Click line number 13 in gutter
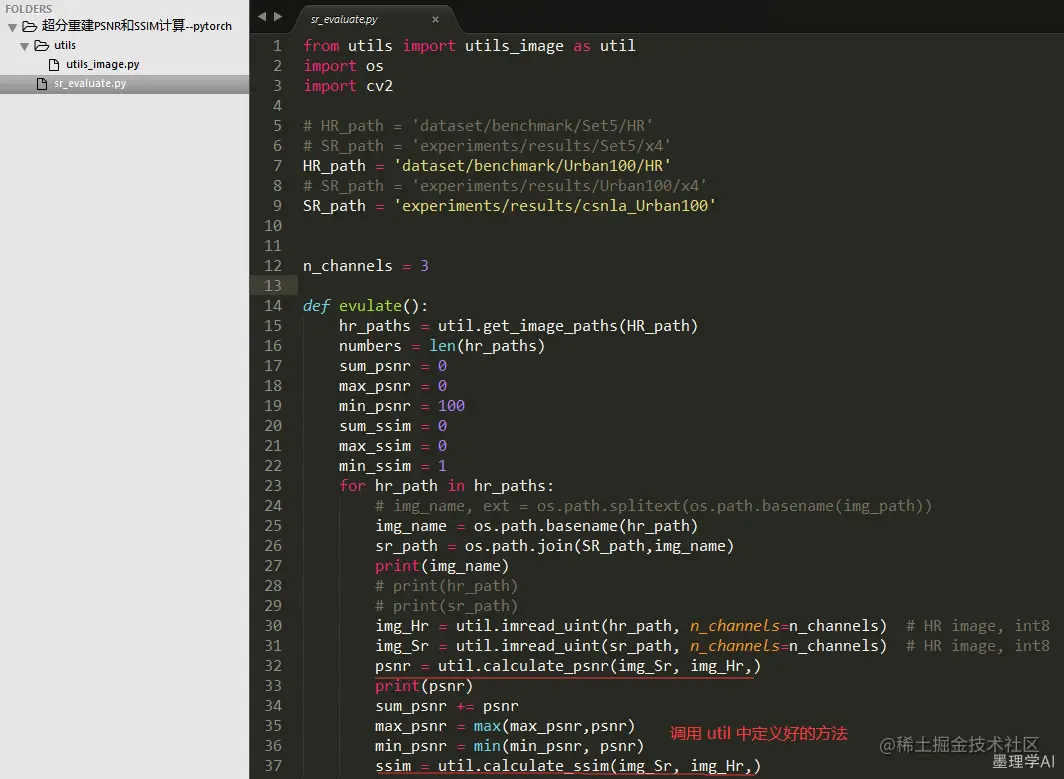 (x=273, y=286)
